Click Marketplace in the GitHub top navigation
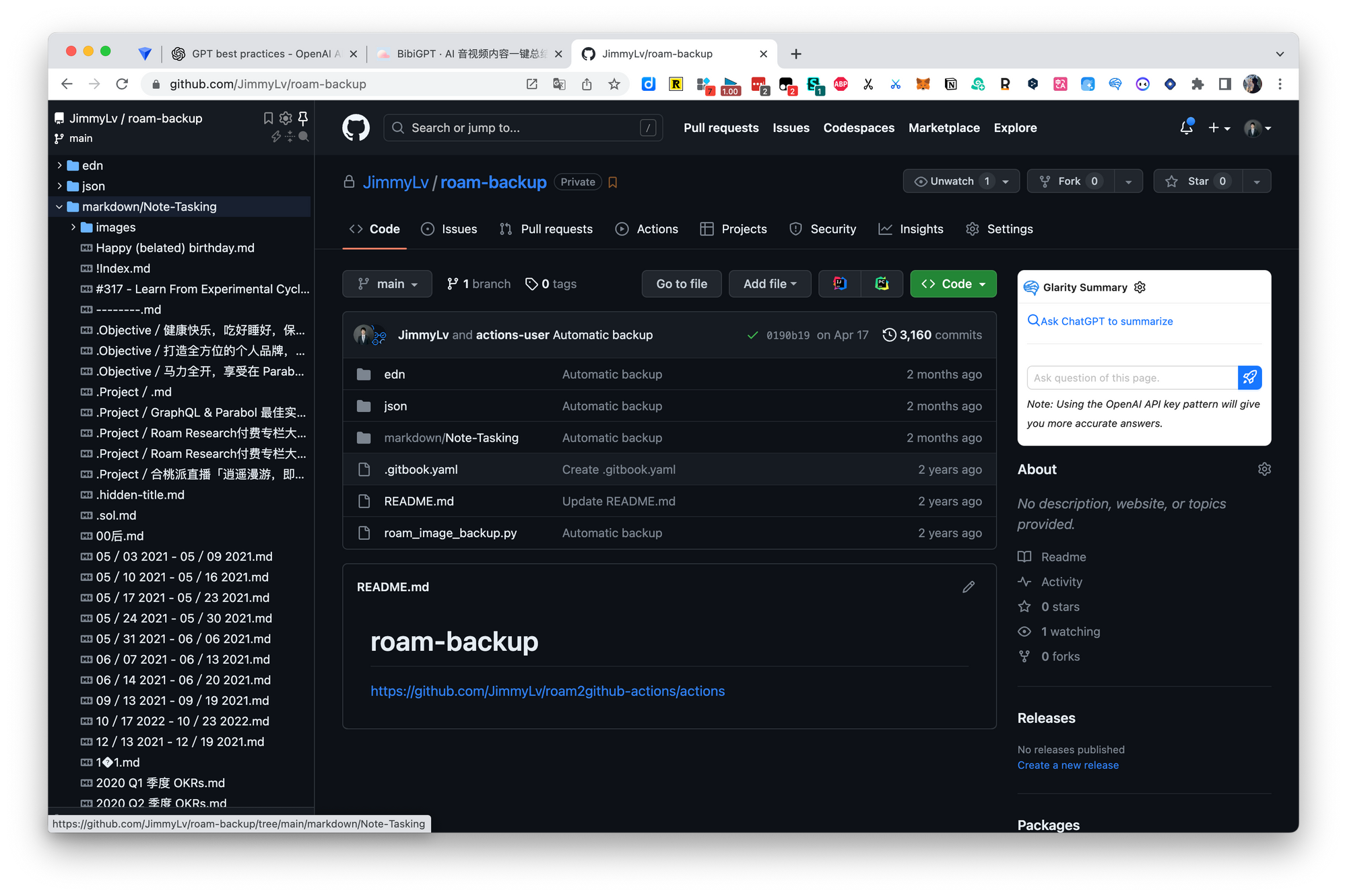This screenshot has width=1347, height=896. coord(944,128)
